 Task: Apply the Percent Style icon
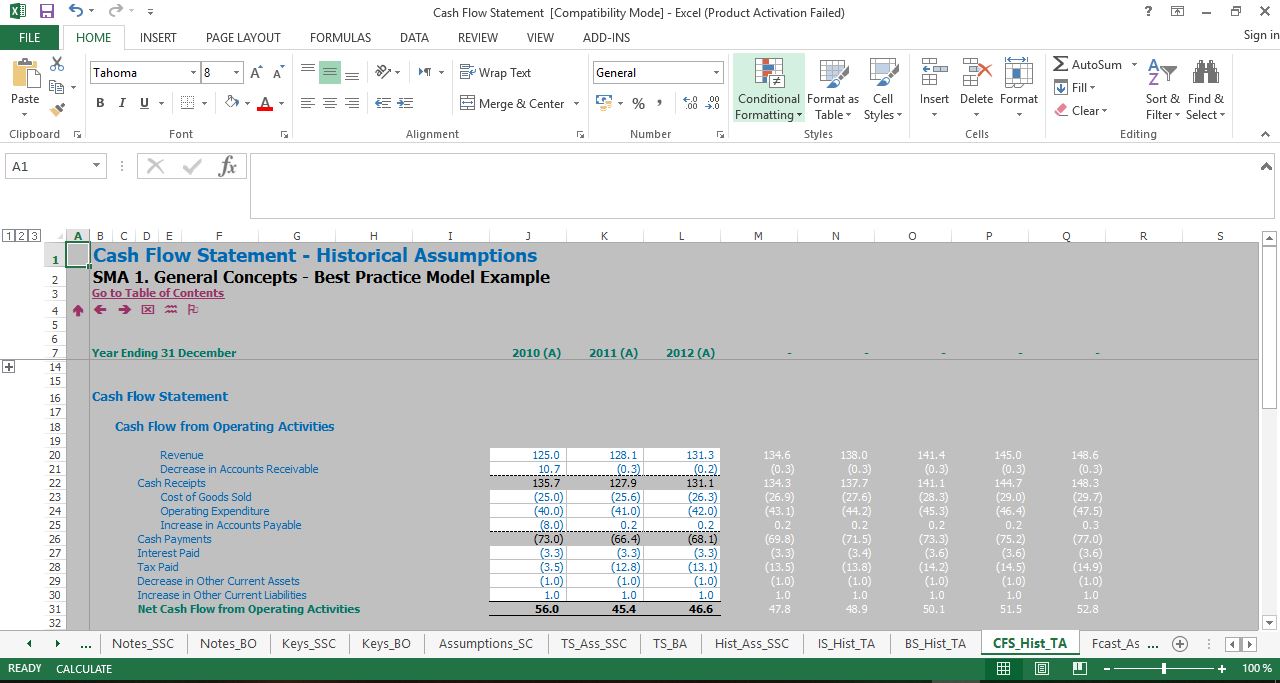tap(638, 103)
